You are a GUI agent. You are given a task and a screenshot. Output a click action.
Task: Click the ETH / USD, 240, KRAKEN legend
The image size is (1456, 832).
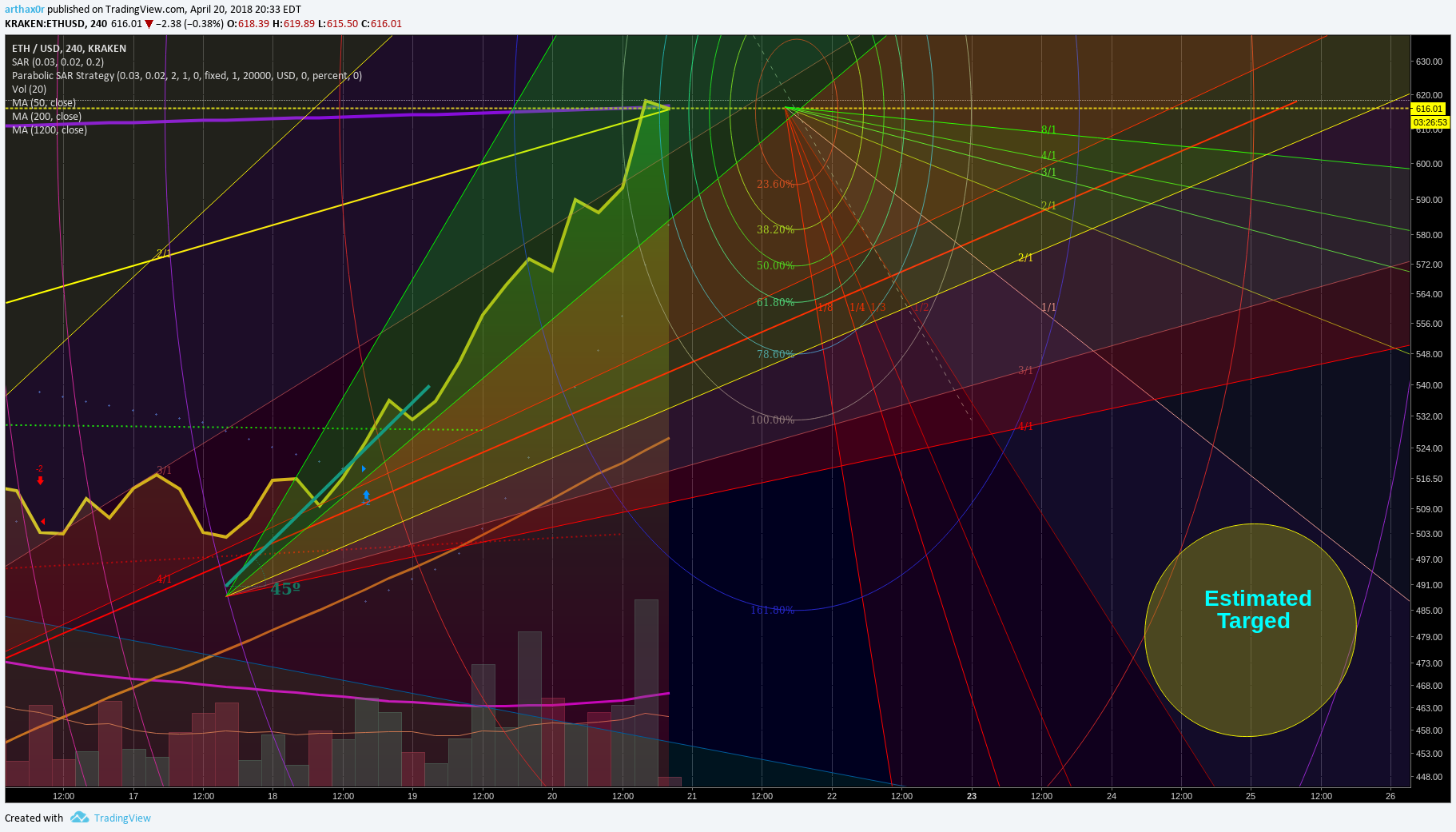[69, 49]
